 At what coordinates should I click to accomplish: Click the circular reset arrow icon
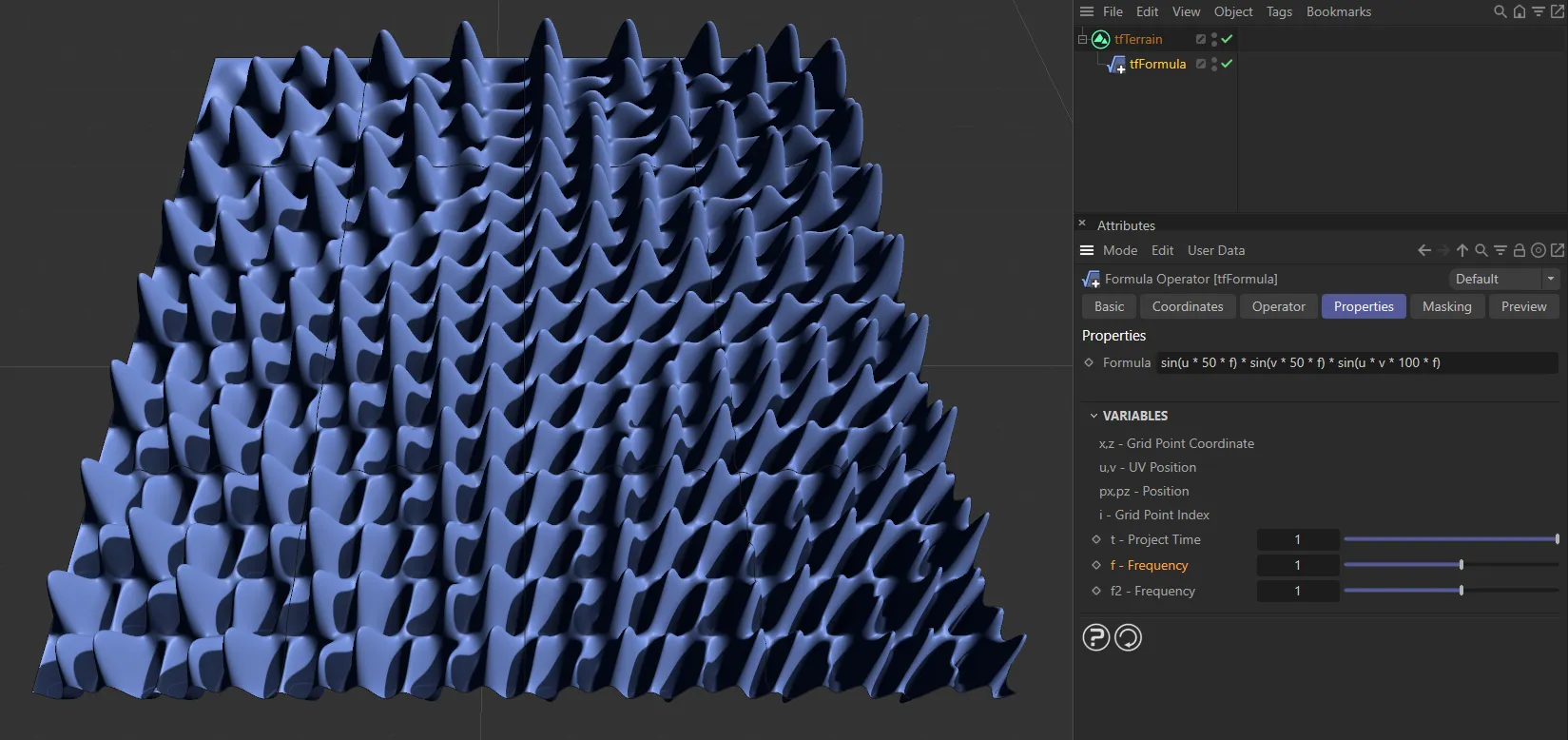1128,637
